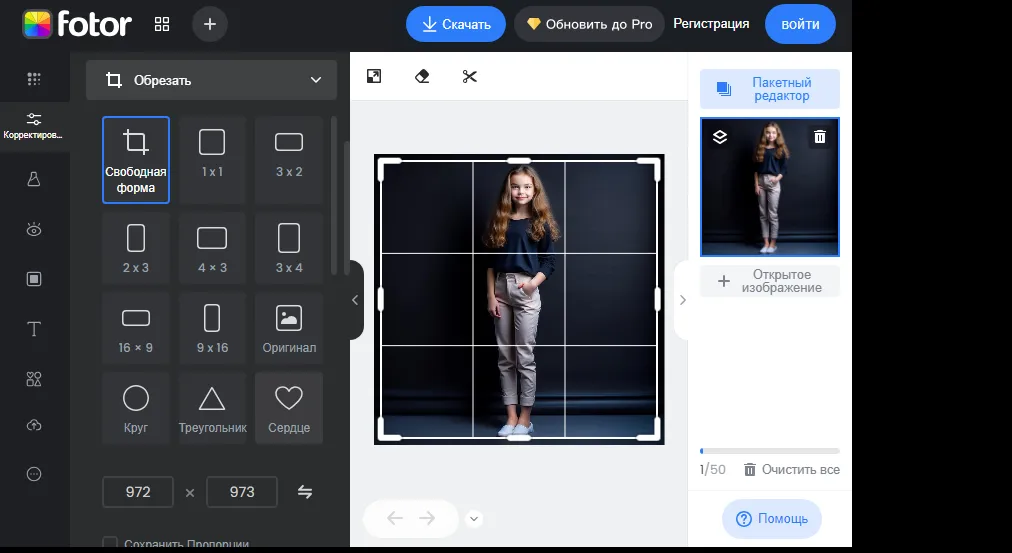Open the Корректировка tab in sidebar
The width and height of the screenshot is (1012, 553).
tap(34, 125)
